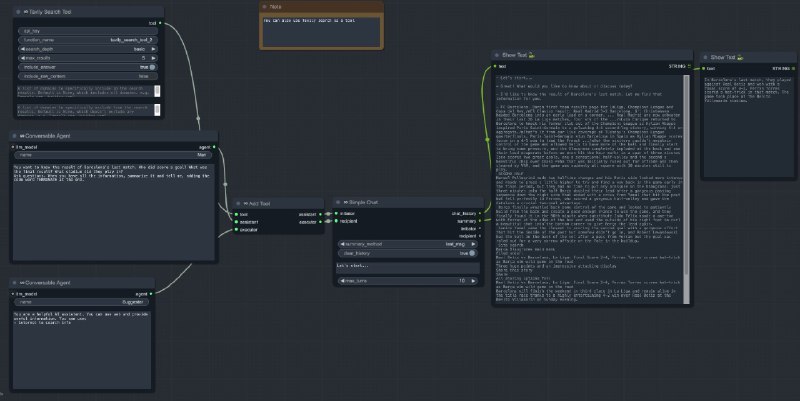Click llm_model input port on the Suggester agent node
Image resolution: width=800 pixels, height=401 pixels.
pyautogui.click(x=13, y=294)
